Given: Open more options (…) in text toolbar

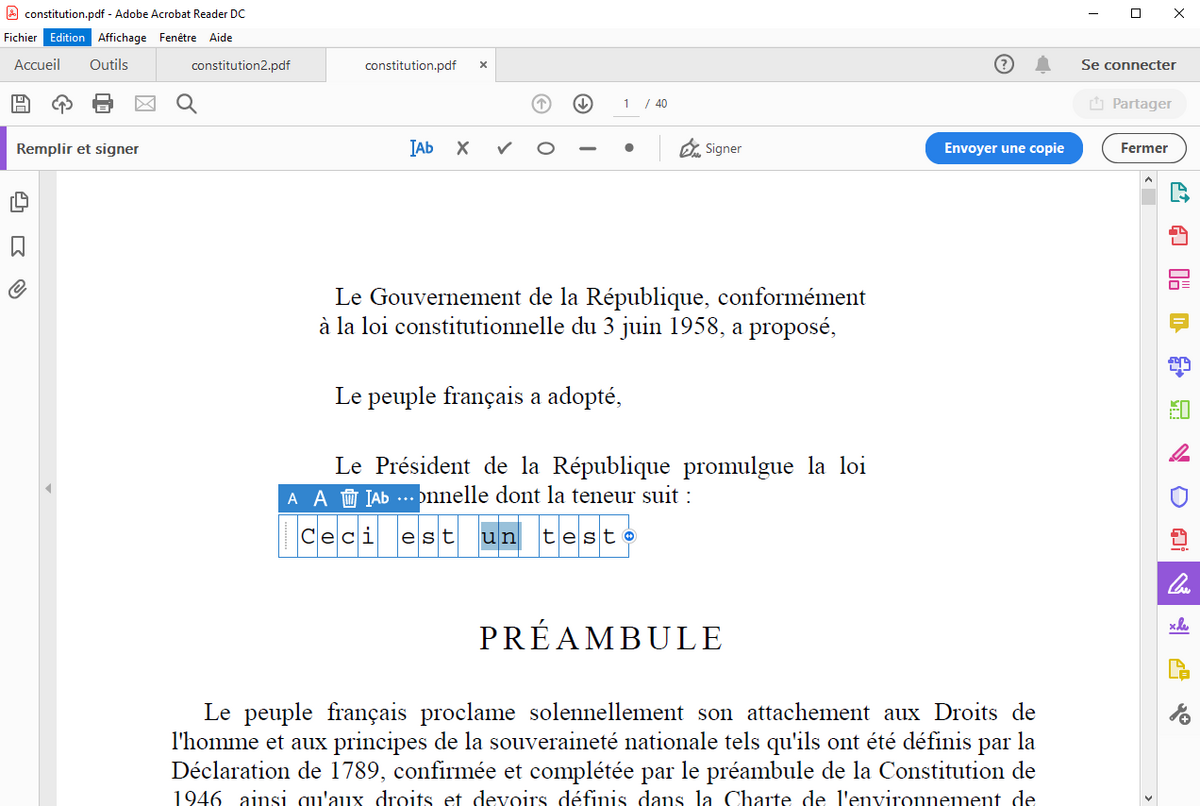Looking at the screenshot, I should point(405,498).
